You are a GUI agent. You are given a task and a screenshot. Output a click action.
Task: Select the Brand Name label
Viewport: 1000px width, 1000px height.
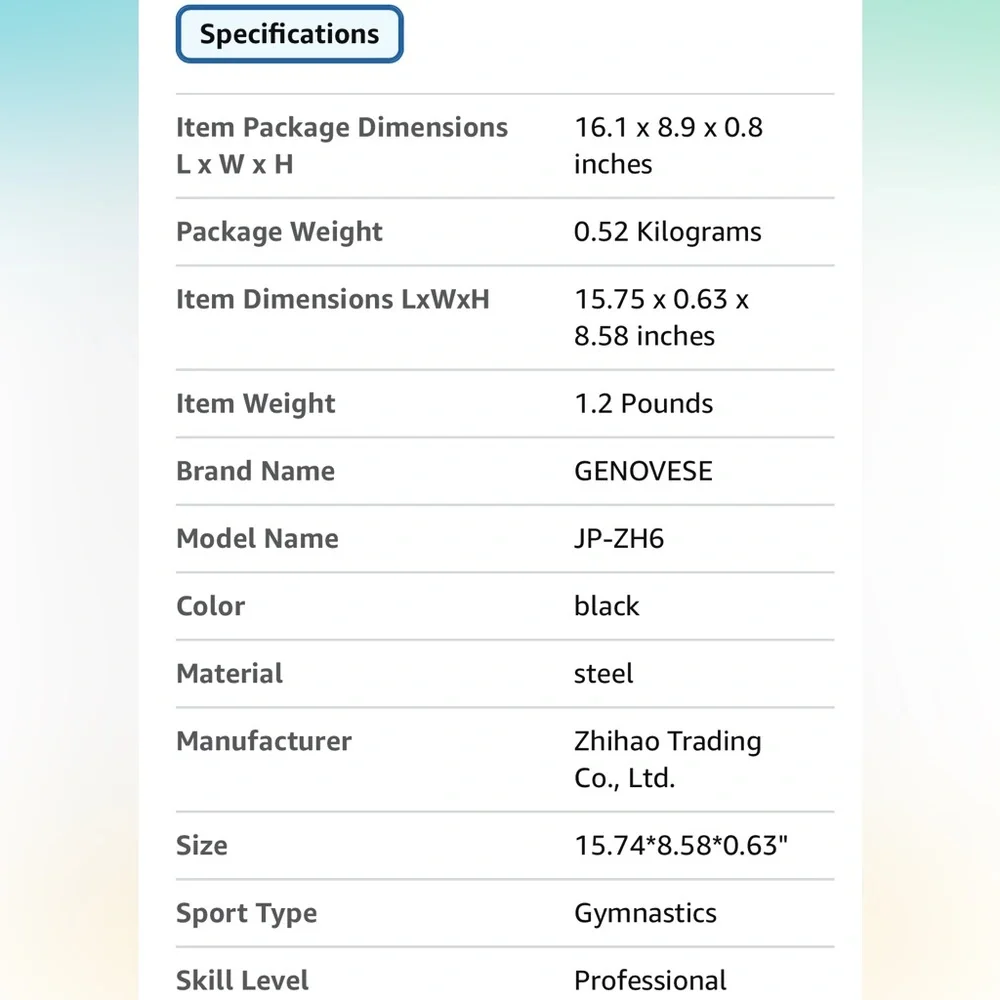tap(256, 471)
